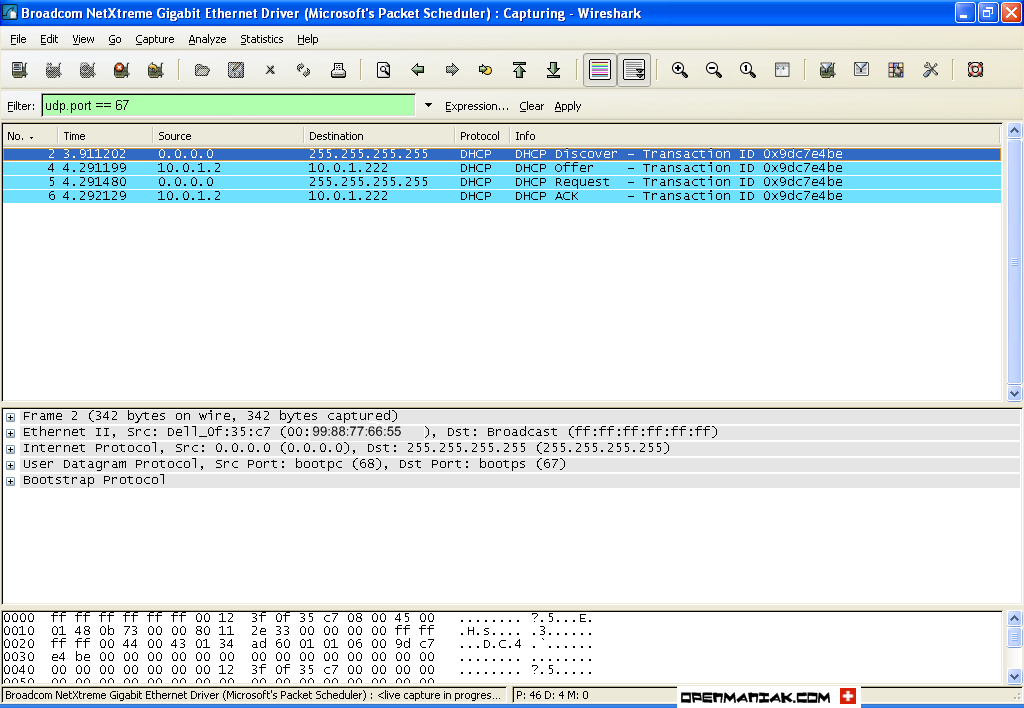Expand the Internet Protocol tree node
1024x708 pixels.
[10, 449]
